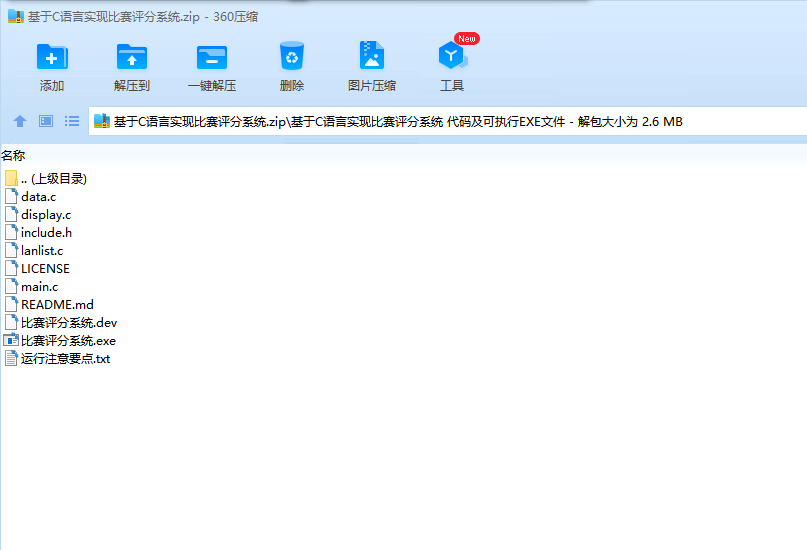807x550 pixels.
Task: Click the exe icon beside 比赛评分系统.exe
Action: [11, 340]
